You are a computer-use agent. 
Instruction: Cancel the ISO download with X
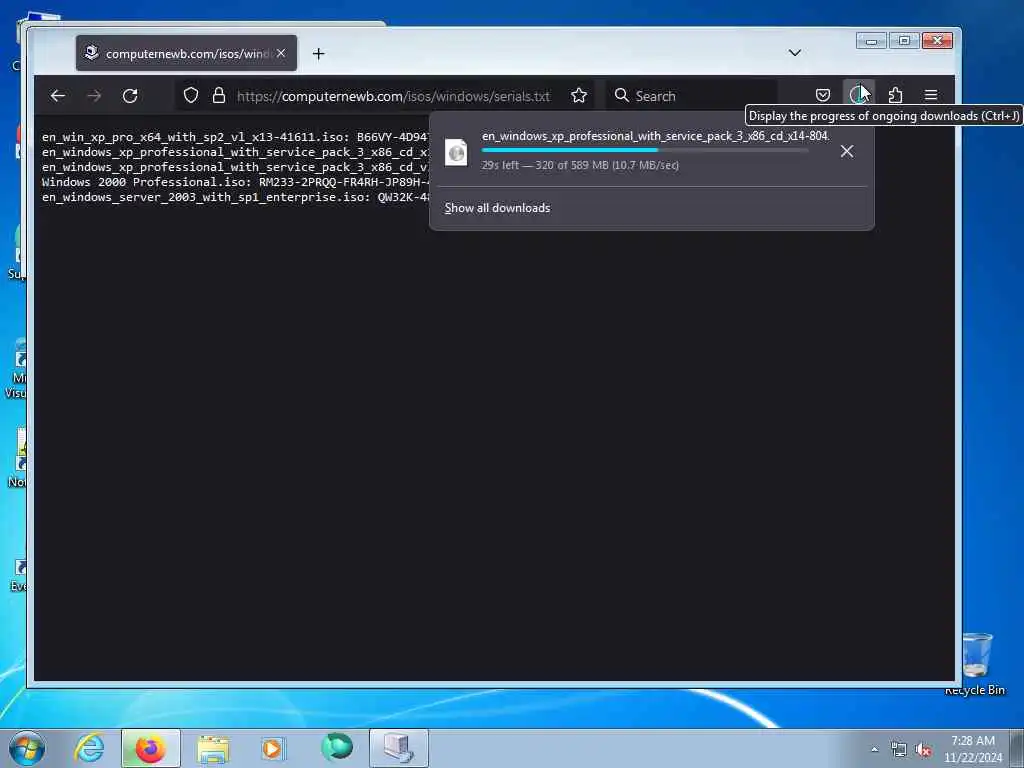(847, 152)
